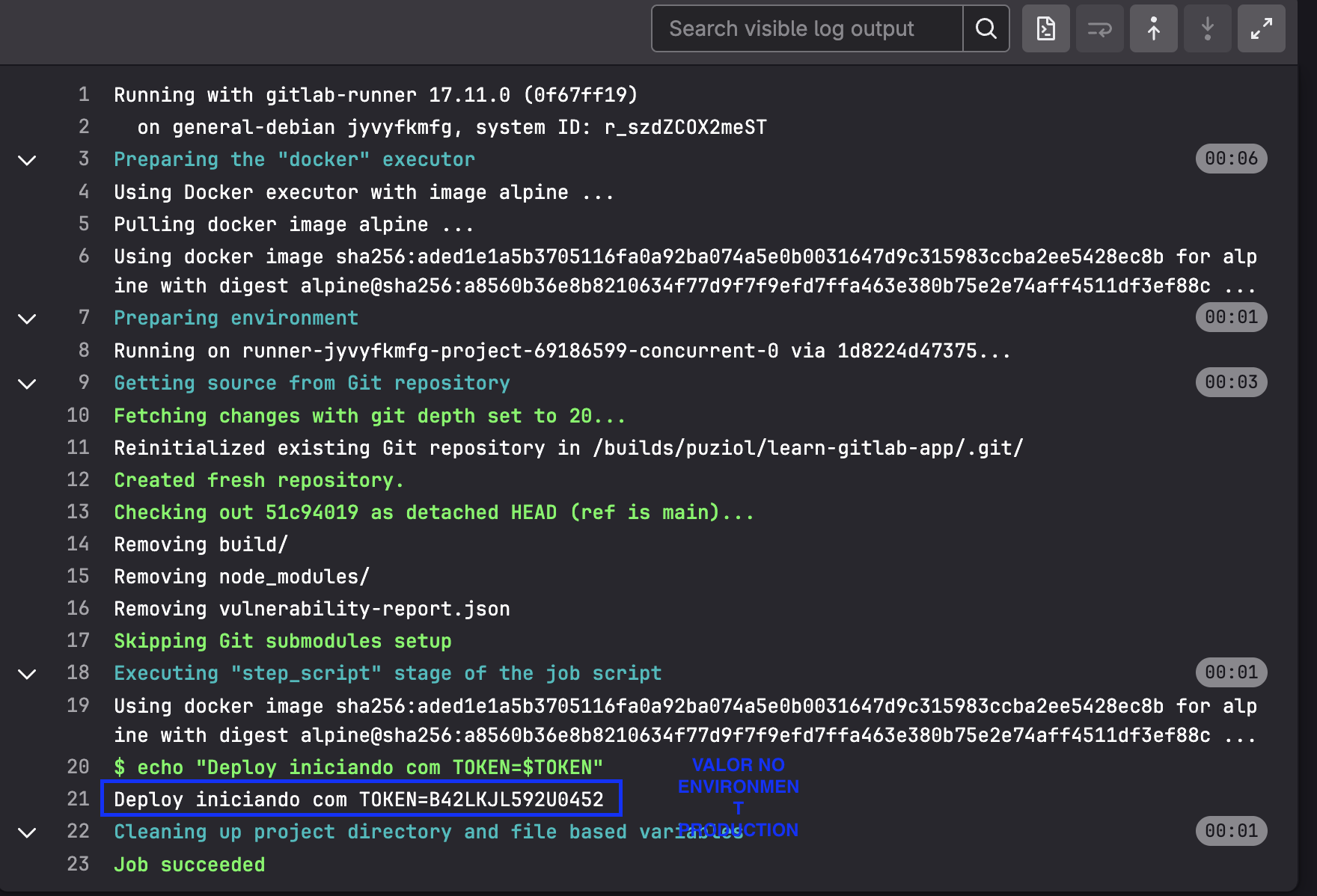Click the 00:06 duration badge
The height and width of the screenshot is (896, 1317).
(1231, 159)
